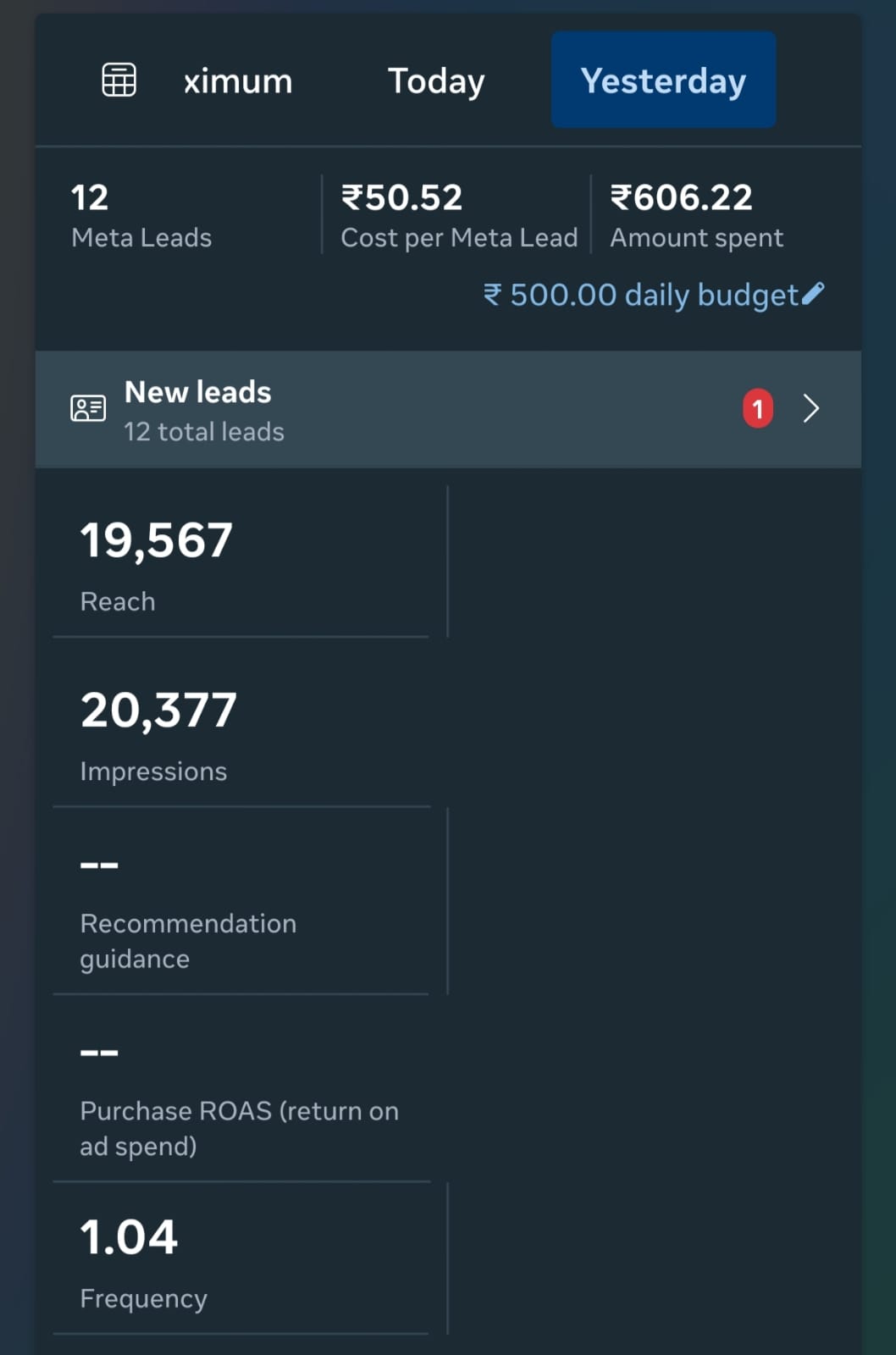
Task: Click the Recommendation guidance card
Action: coord(241,910)
